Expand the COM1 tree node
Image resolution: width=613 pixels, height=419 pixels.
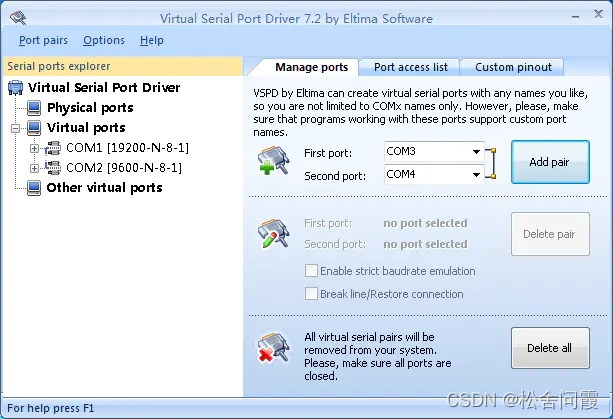(x=34, y=149)
